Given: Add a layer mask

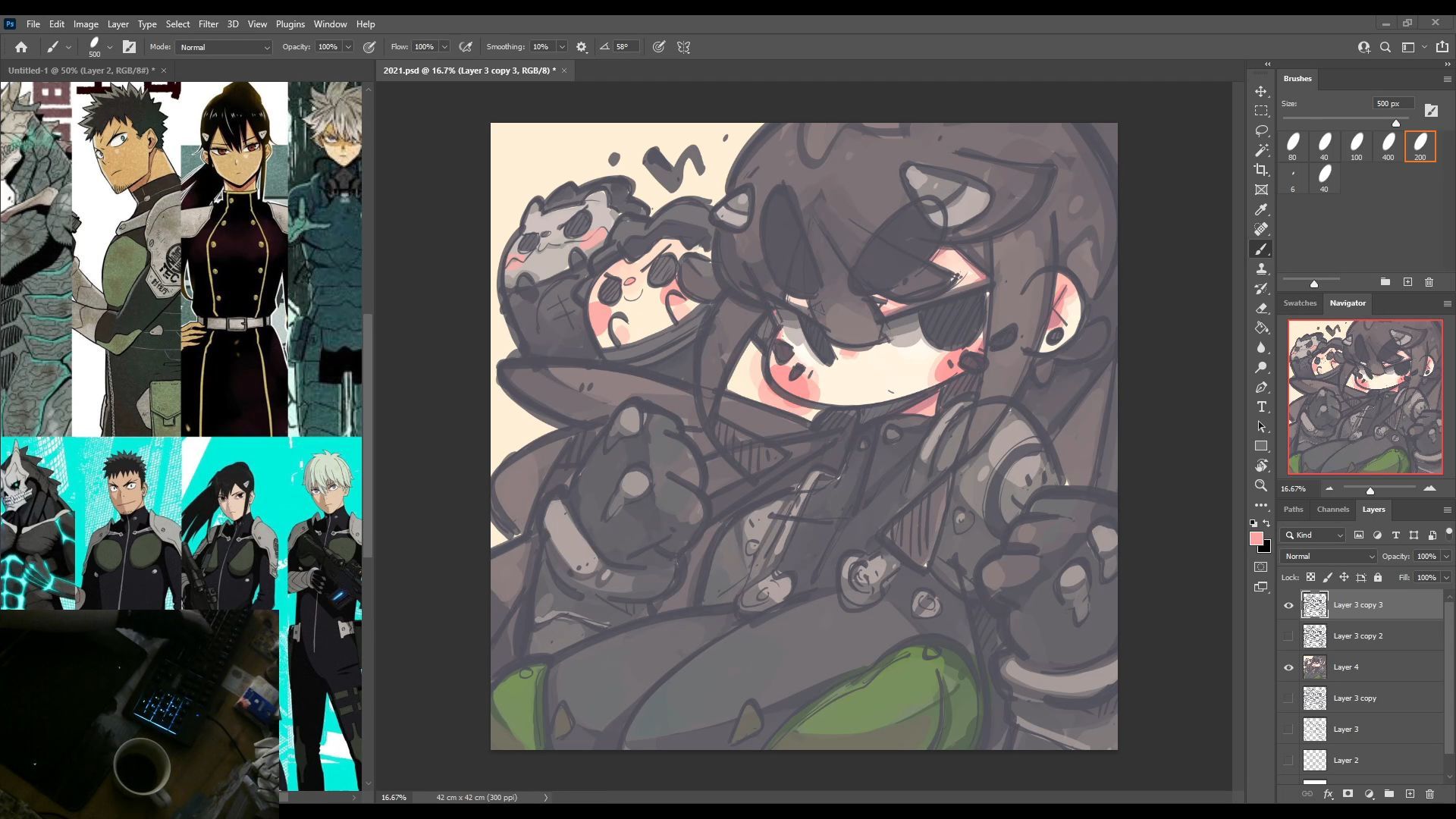Looking at the screenshot, I should [x=1348, y=794].
